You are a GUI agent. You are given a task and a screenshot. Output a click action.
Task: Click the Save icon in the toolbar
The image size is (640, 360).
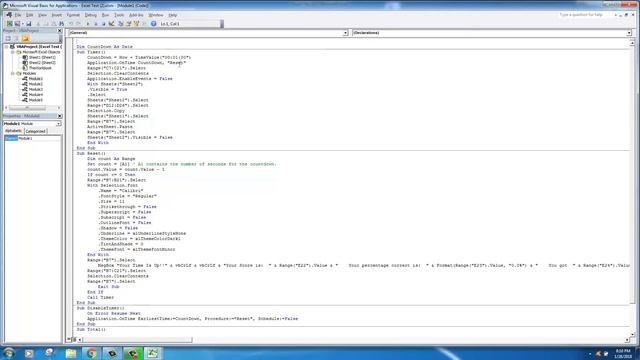pyautogui.click(x=29, y=24)
